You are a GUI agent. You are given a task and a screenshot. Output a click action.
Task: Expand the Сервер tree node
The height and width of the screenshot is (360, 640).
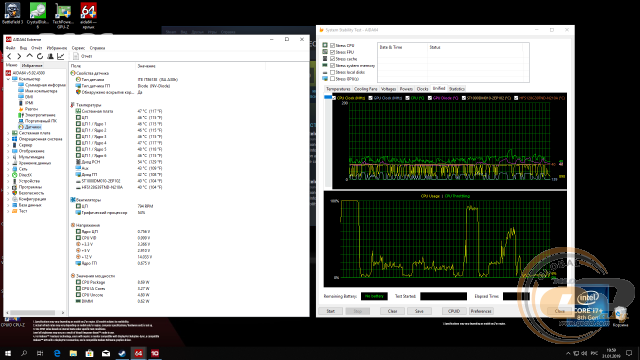tap(8, 145)
